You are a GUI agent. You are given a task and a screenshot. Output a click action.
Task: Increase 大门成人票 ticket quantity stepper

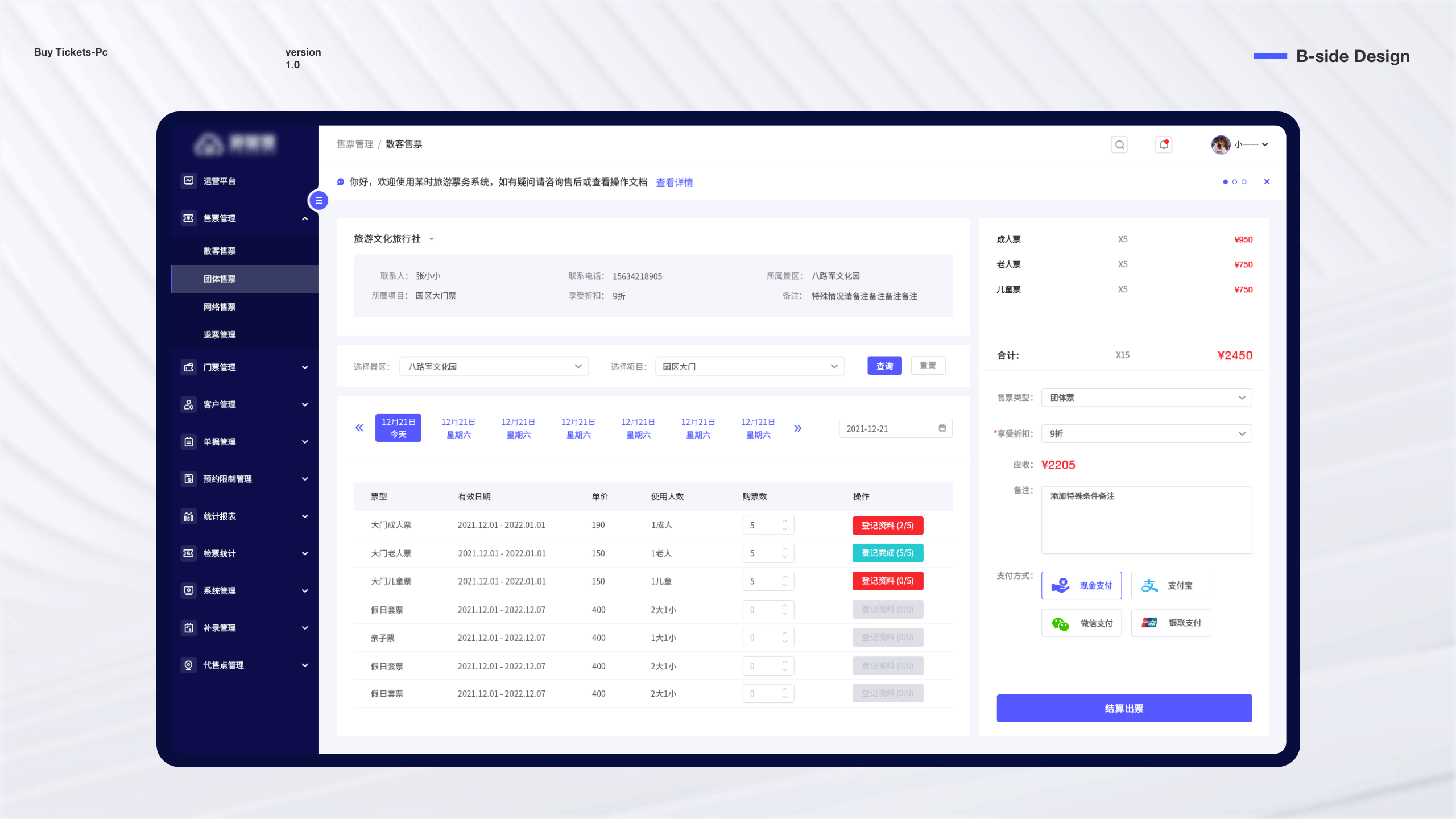785,521
